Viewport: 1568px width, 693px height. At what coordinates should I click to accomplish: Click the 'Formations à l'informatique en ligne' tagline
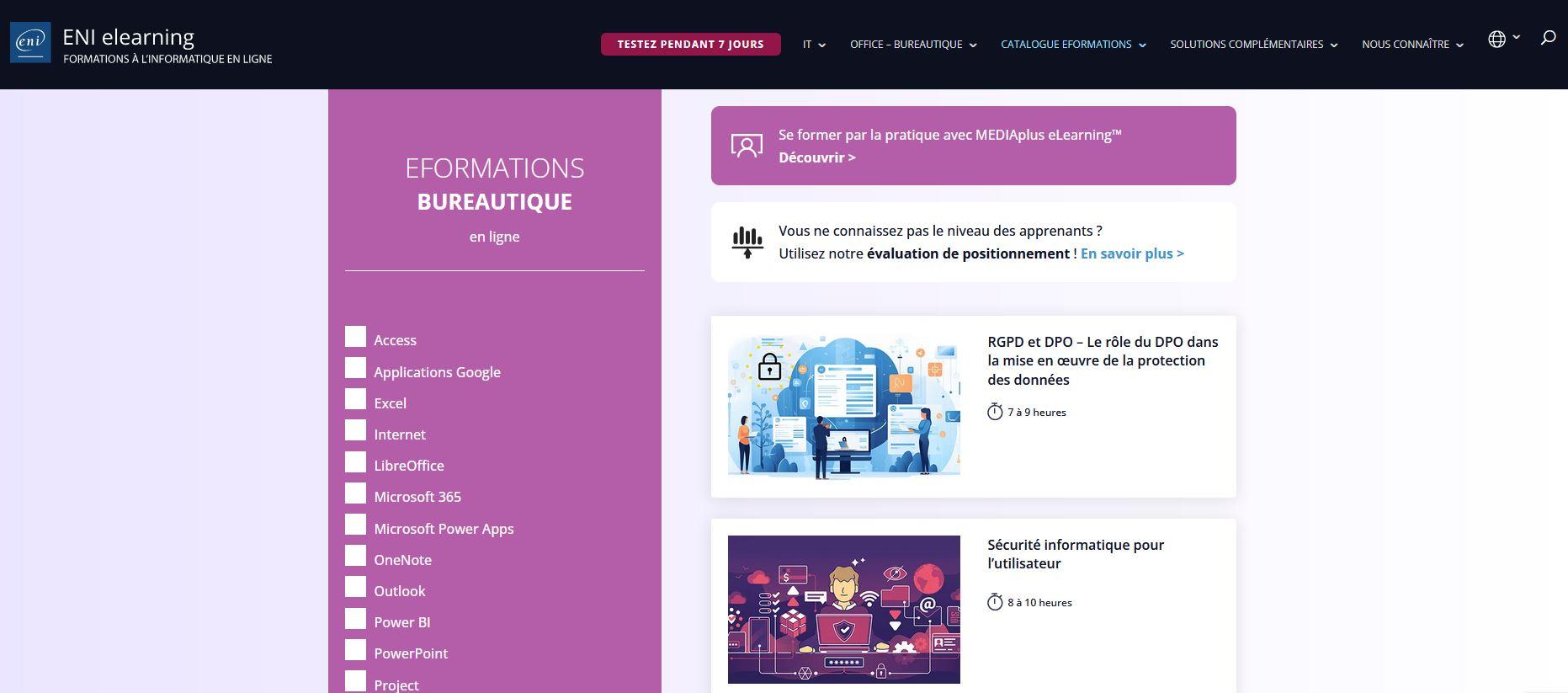tap(167, 59)
